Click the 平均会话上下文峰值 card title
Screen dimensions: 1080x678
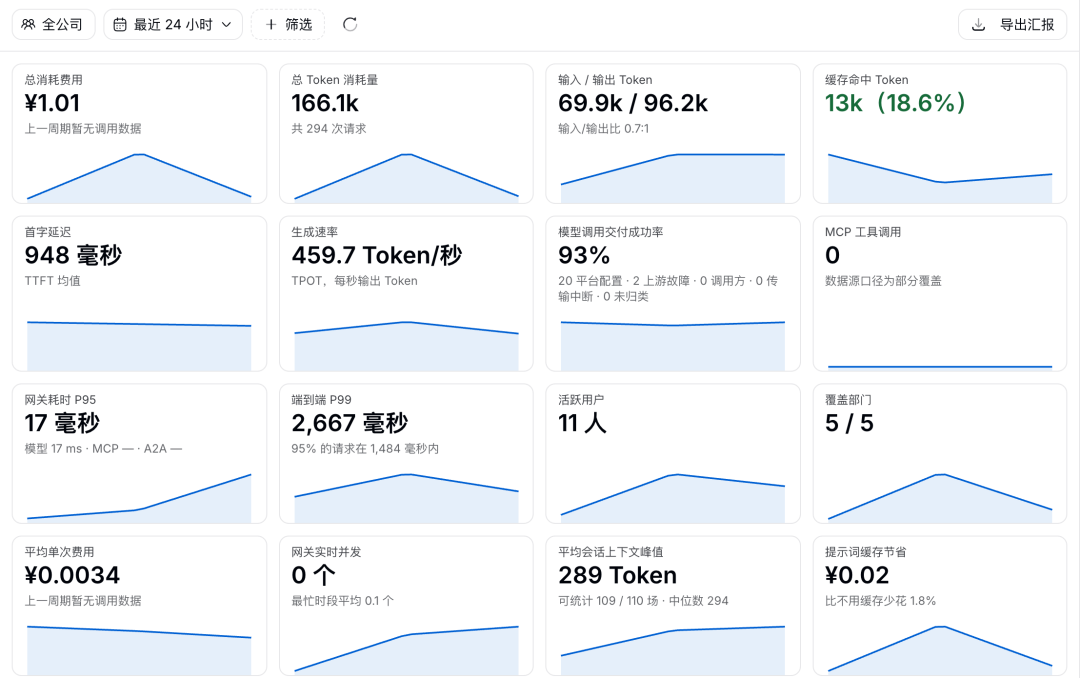pos(611,552)
